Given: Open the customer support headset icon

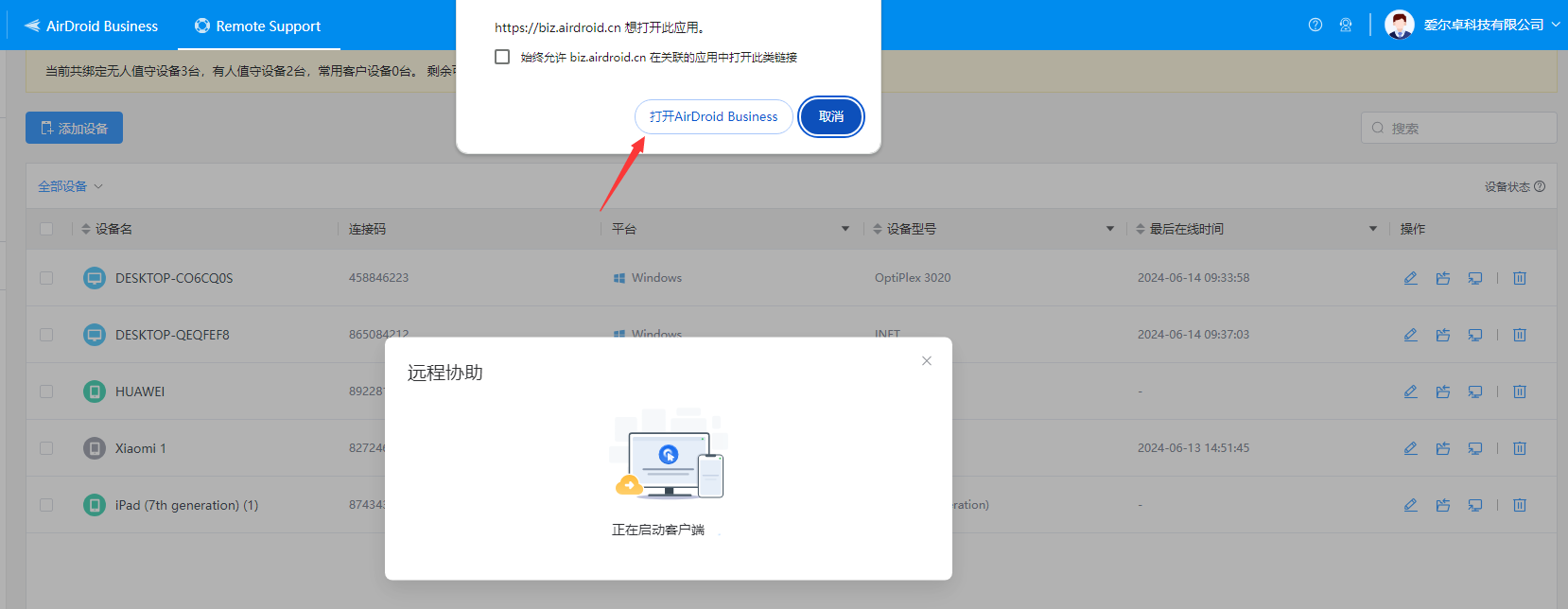Looking at the screenshot, I should 1346,25.
